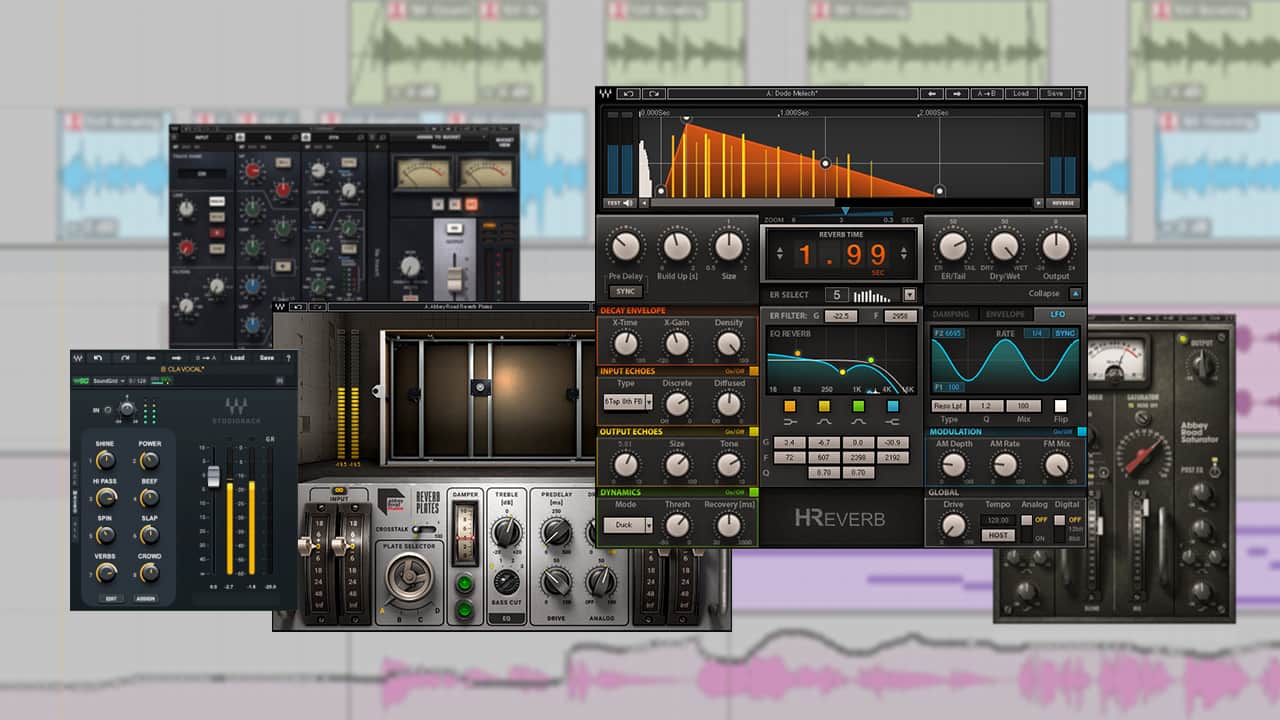The height and width of the screenshot is (720, 1280).
Task: Click the Build Up knob in H-Reverb
Action: (678, 246)
